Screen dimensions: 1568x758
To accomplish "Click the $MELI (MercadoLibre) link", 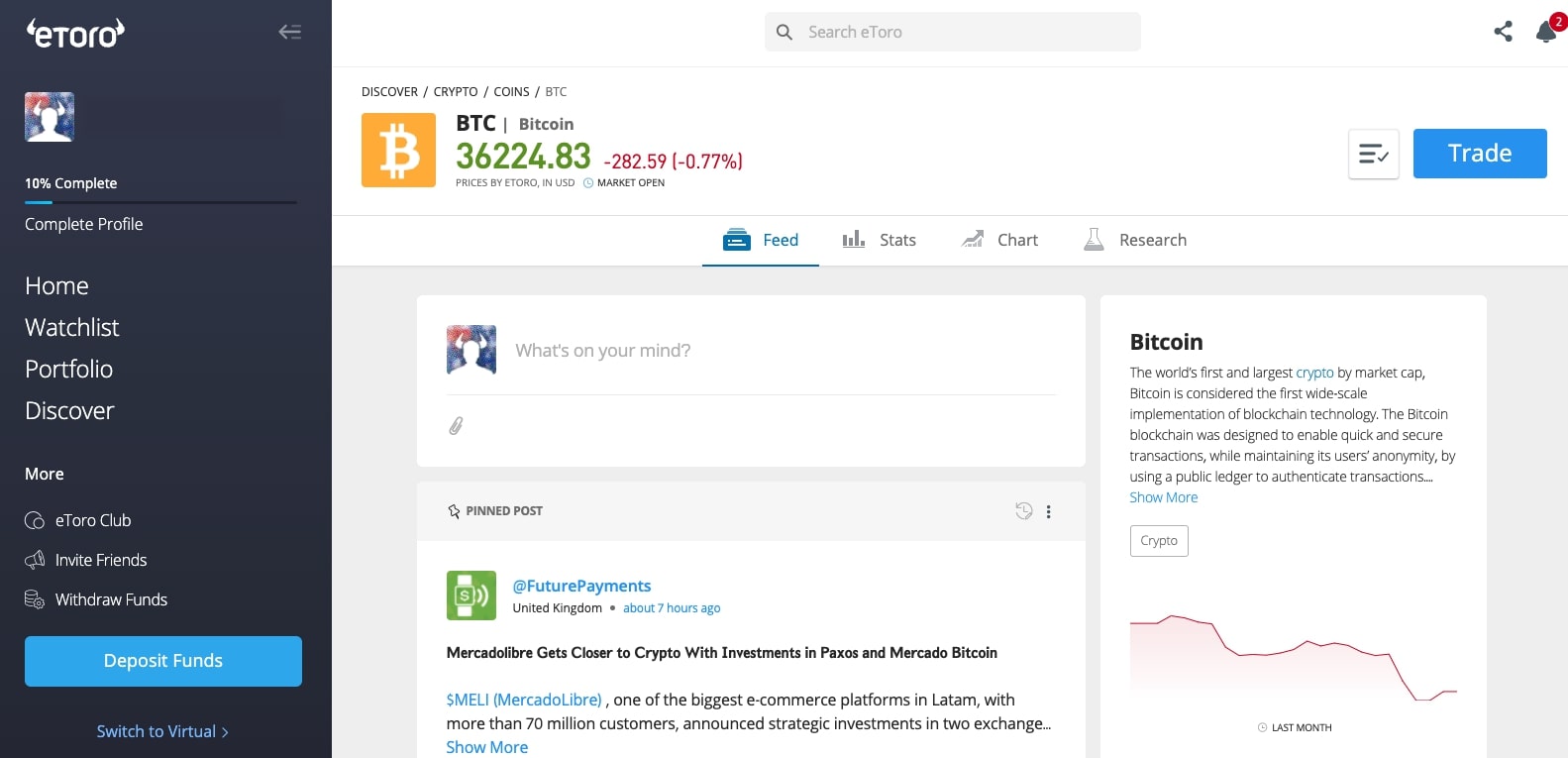I will pos(524,700).
